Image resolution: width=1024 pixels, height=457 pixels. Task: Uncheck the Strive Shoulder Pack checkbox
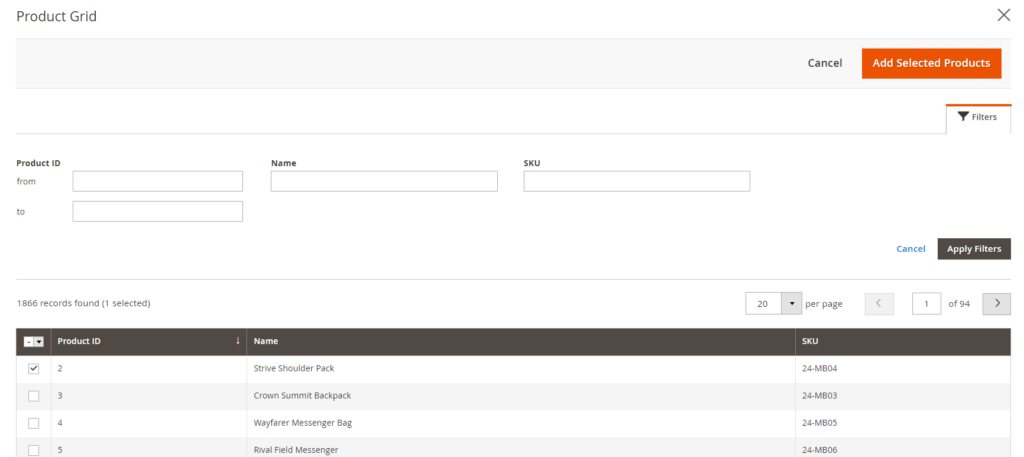tap(33, 369)
